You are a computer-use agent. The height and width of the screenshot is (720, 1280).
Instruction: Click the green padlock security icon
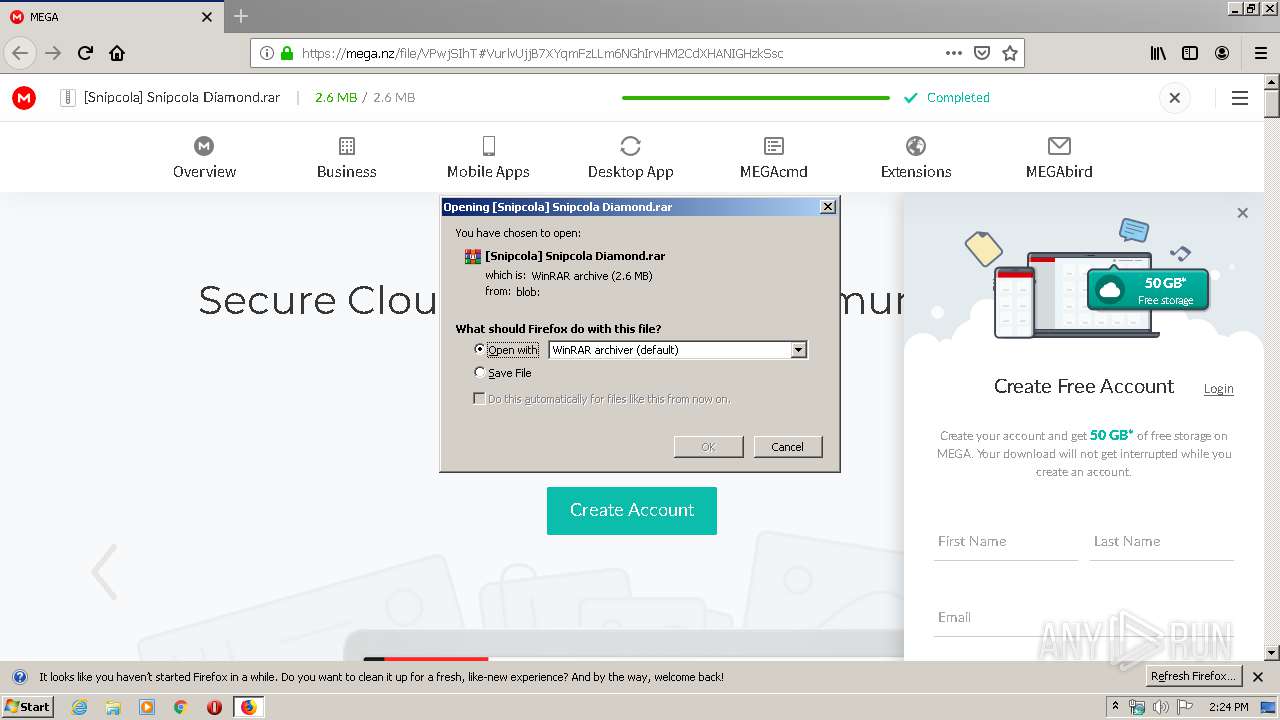tap(287, 53)
